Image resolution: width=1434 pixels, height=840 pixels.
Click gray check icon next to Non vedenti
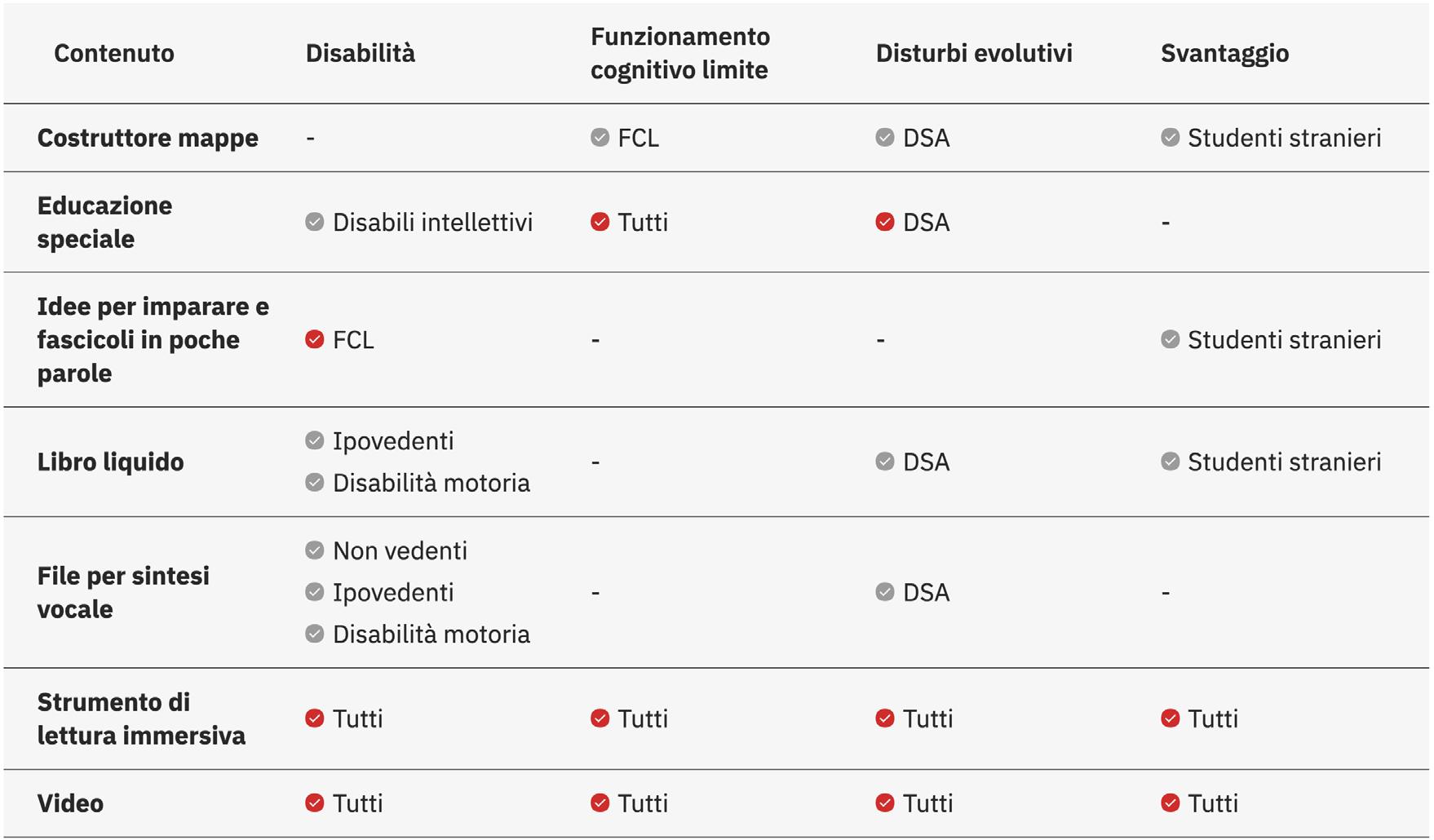[x=314, y=550]
